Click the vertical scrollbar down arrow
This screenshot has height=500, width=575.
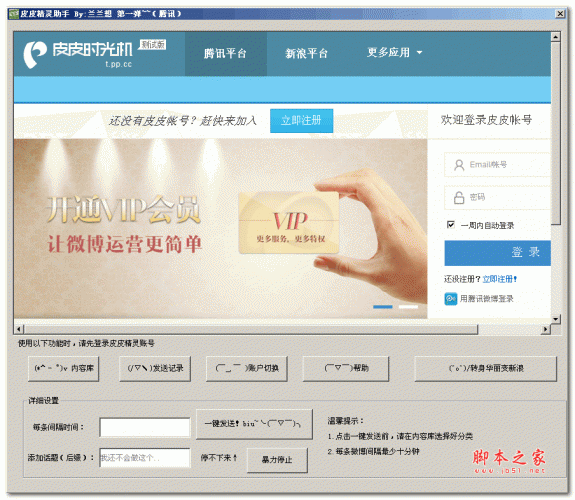[556, 319]
